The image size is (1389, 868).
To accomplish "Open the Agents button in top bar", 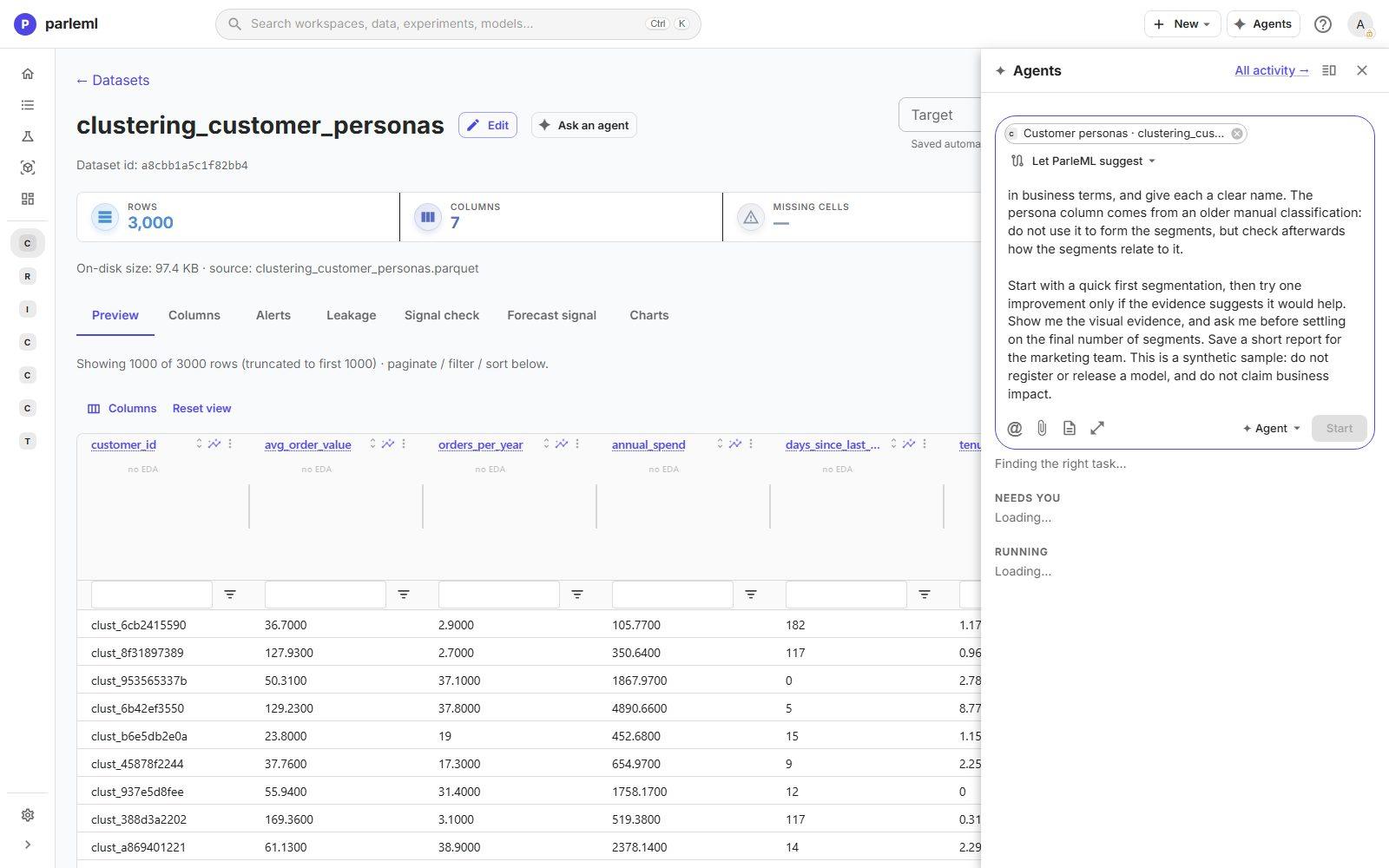I will (x=1263, y=24).
